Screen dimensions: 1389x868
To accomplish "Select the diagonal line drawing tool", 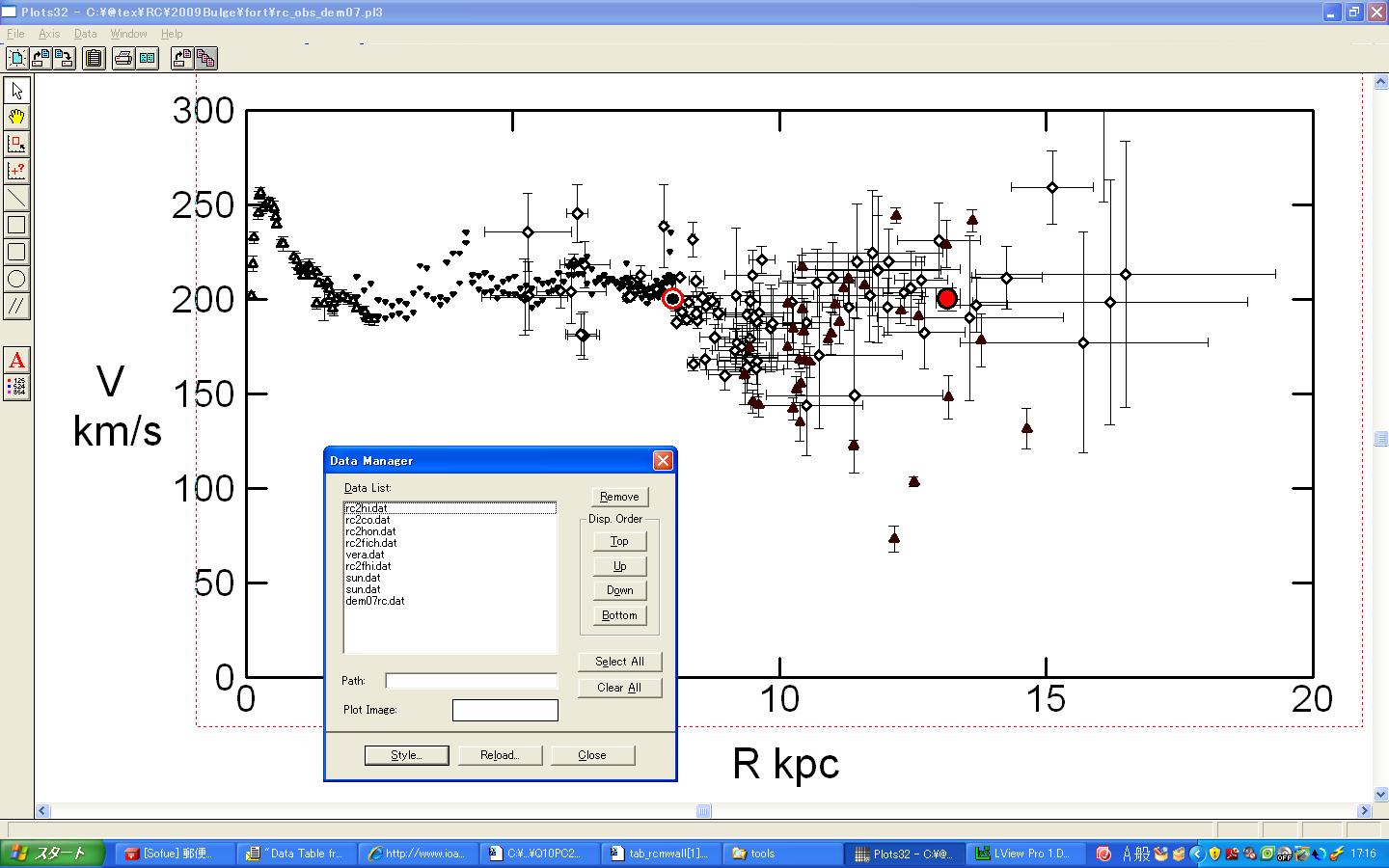I will click(x=16, y=199).
